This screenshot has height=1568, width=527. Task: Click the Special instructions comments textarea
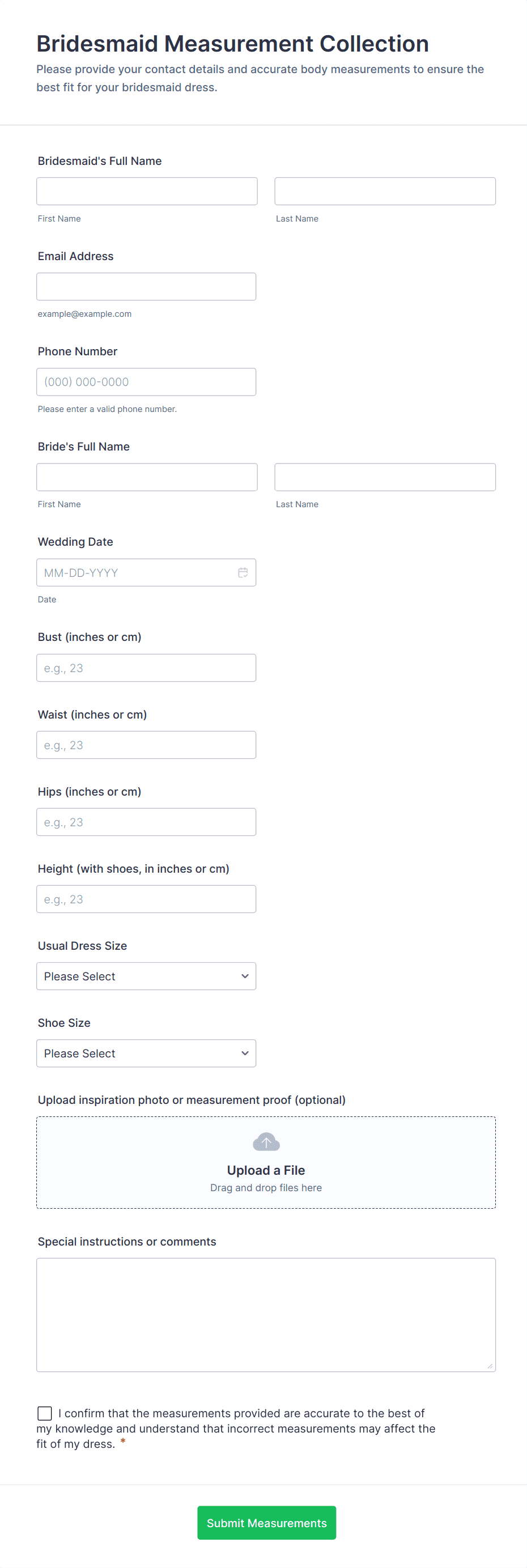pyautogui.click(x=266, y=1315)
